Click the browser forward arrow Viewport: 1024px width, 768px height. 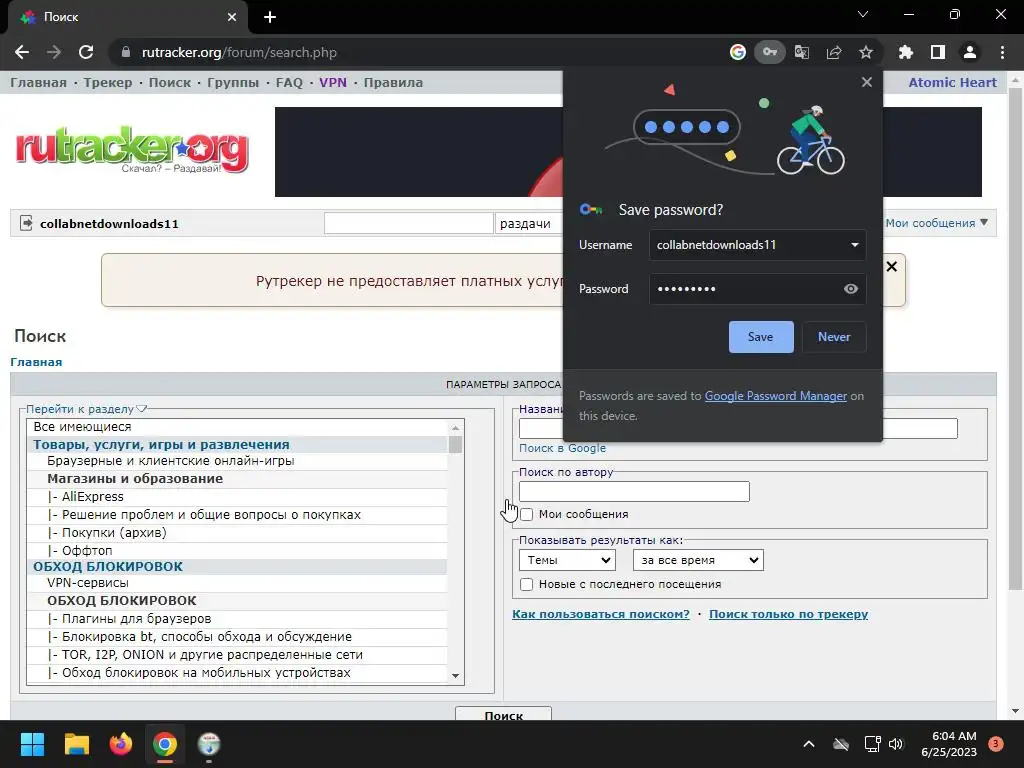54,52
